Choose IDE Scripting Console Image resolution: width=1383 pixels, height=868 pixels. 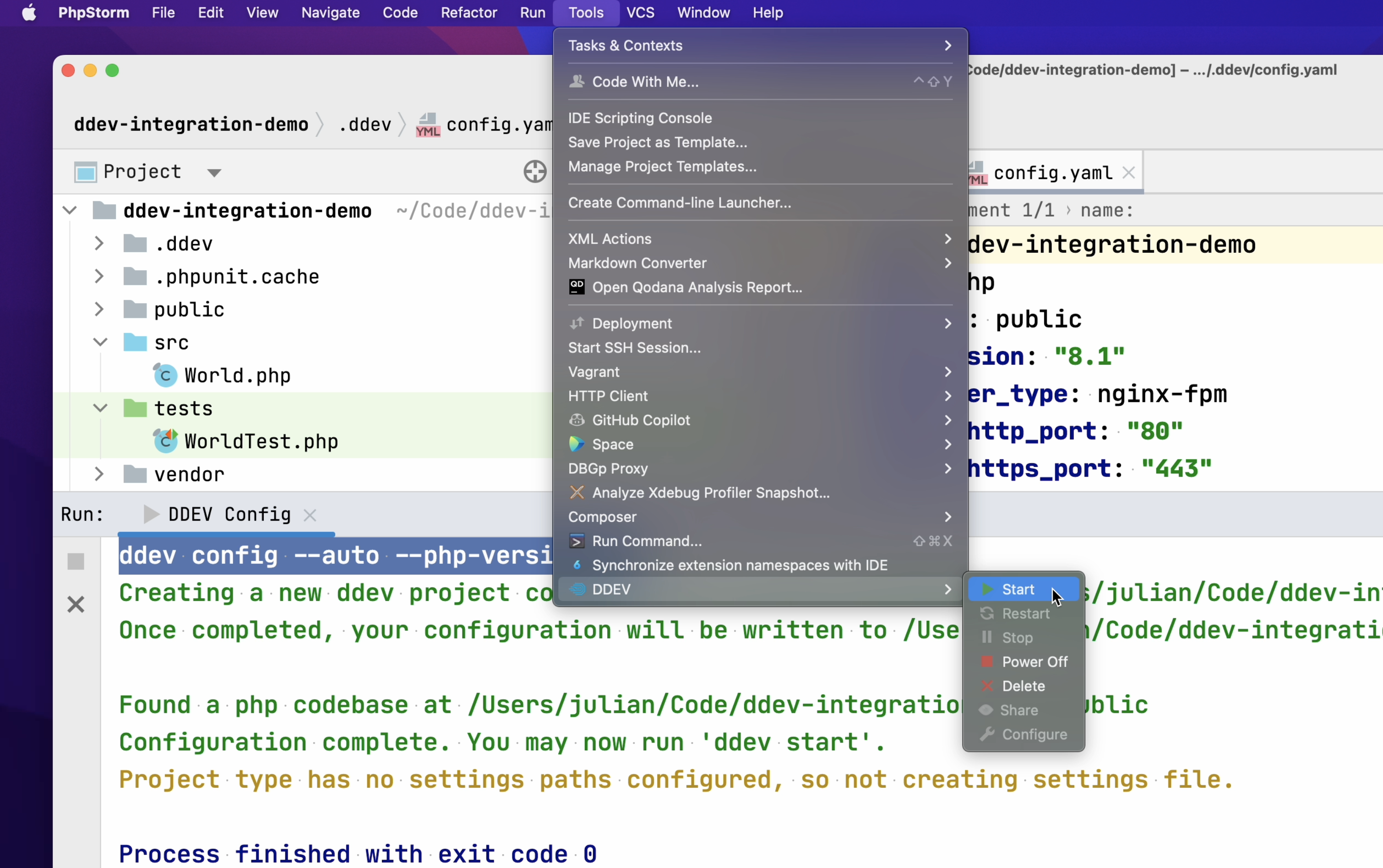[x=760, y=118]
